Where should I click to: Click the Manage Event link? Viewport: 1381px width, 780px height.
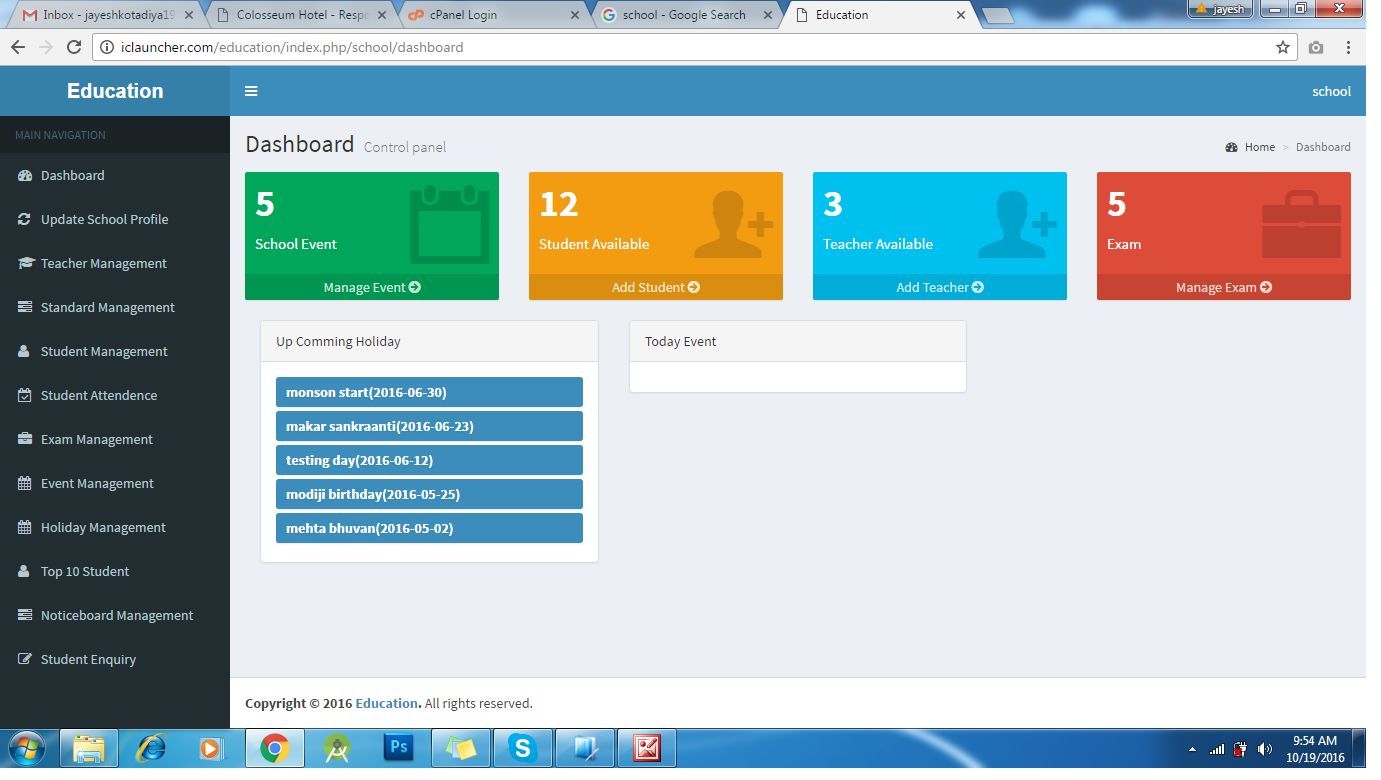372,287
